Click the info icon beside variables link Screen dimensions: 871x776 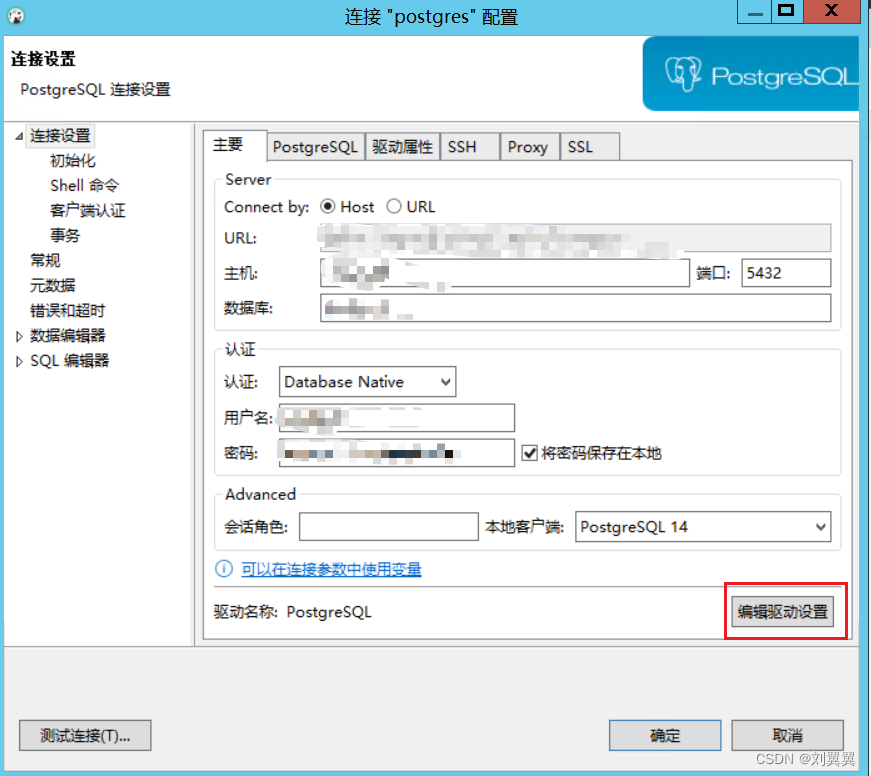(x=224, y=568)
